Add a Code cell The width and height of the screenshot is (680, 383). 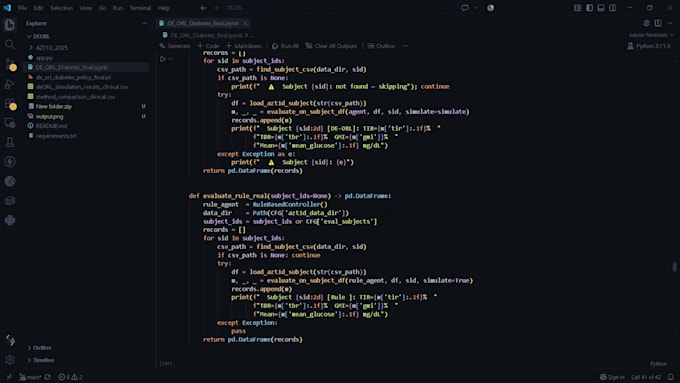[208, 46]
